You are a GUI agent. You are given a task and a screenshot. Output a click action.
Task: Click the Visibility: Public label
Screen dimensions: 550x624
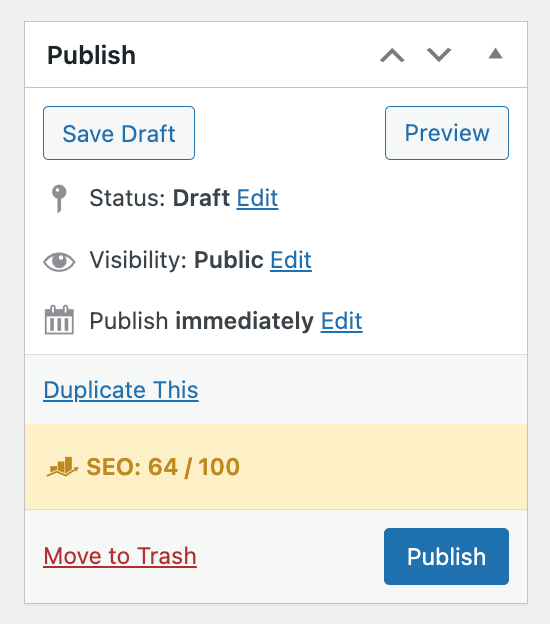click(x=176, y=260)
